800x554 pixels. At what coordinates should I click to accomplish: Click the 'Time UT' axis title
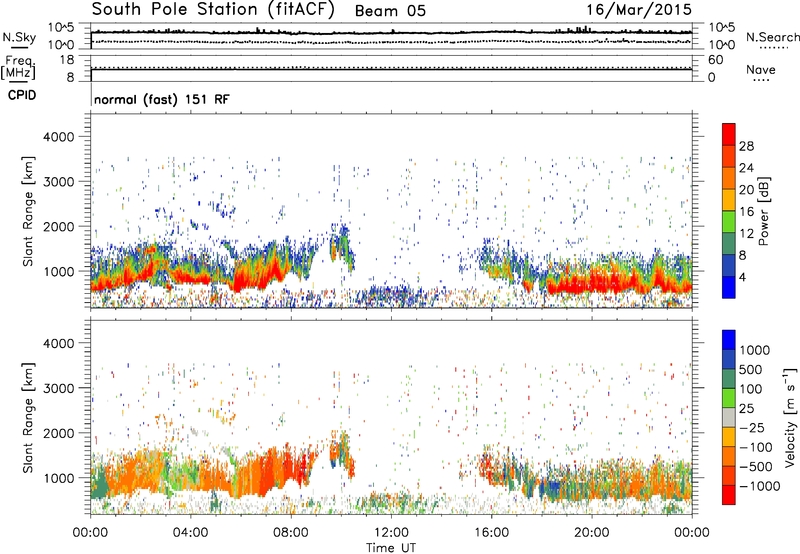coord(391,548)
